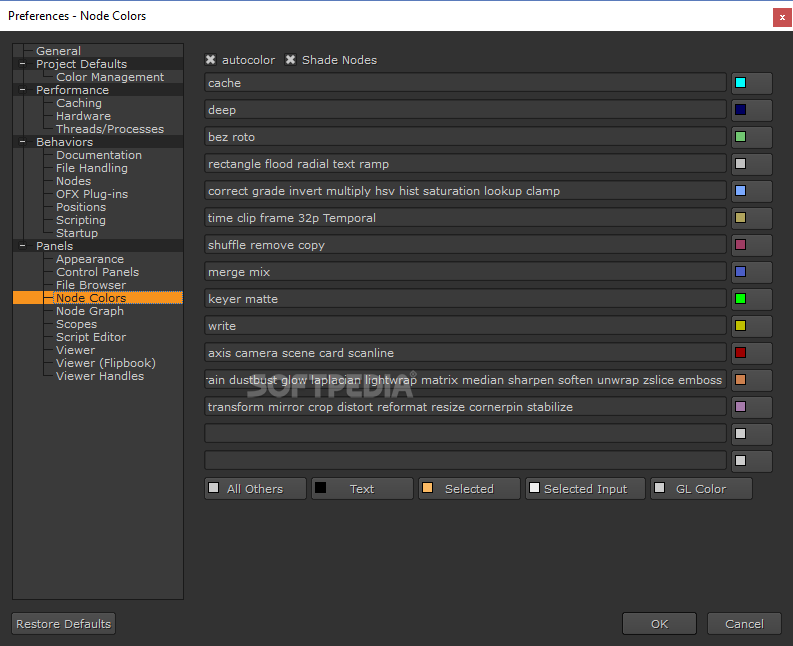This screenshot has width=793, height=646.
Task: Open Script Editor preferences
Action: [x=91, y=337]
